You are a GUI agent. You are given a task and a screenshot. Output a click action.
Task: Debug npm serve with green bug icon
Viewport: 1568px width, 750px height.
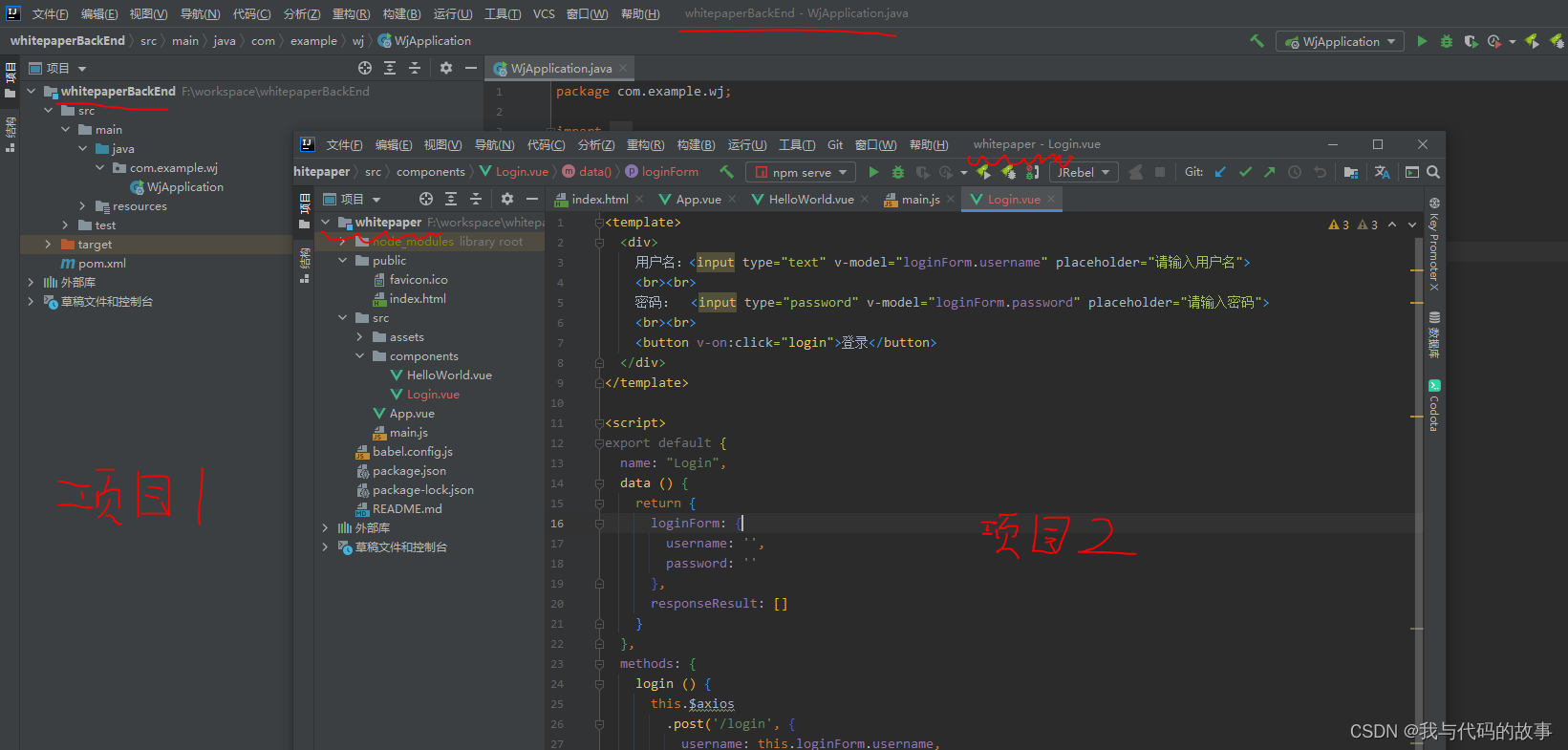[898, 172]
